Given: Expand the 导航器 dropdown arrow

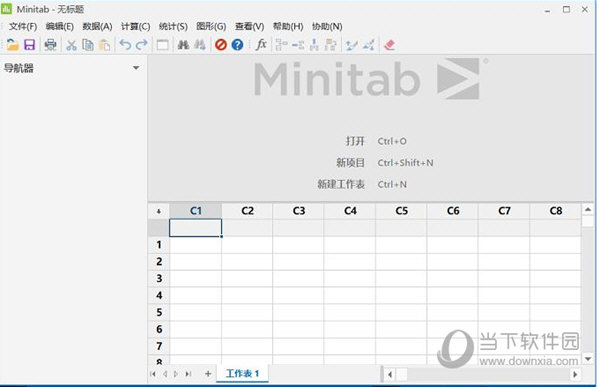Looking at the screenshot, I should click(136, 68).
